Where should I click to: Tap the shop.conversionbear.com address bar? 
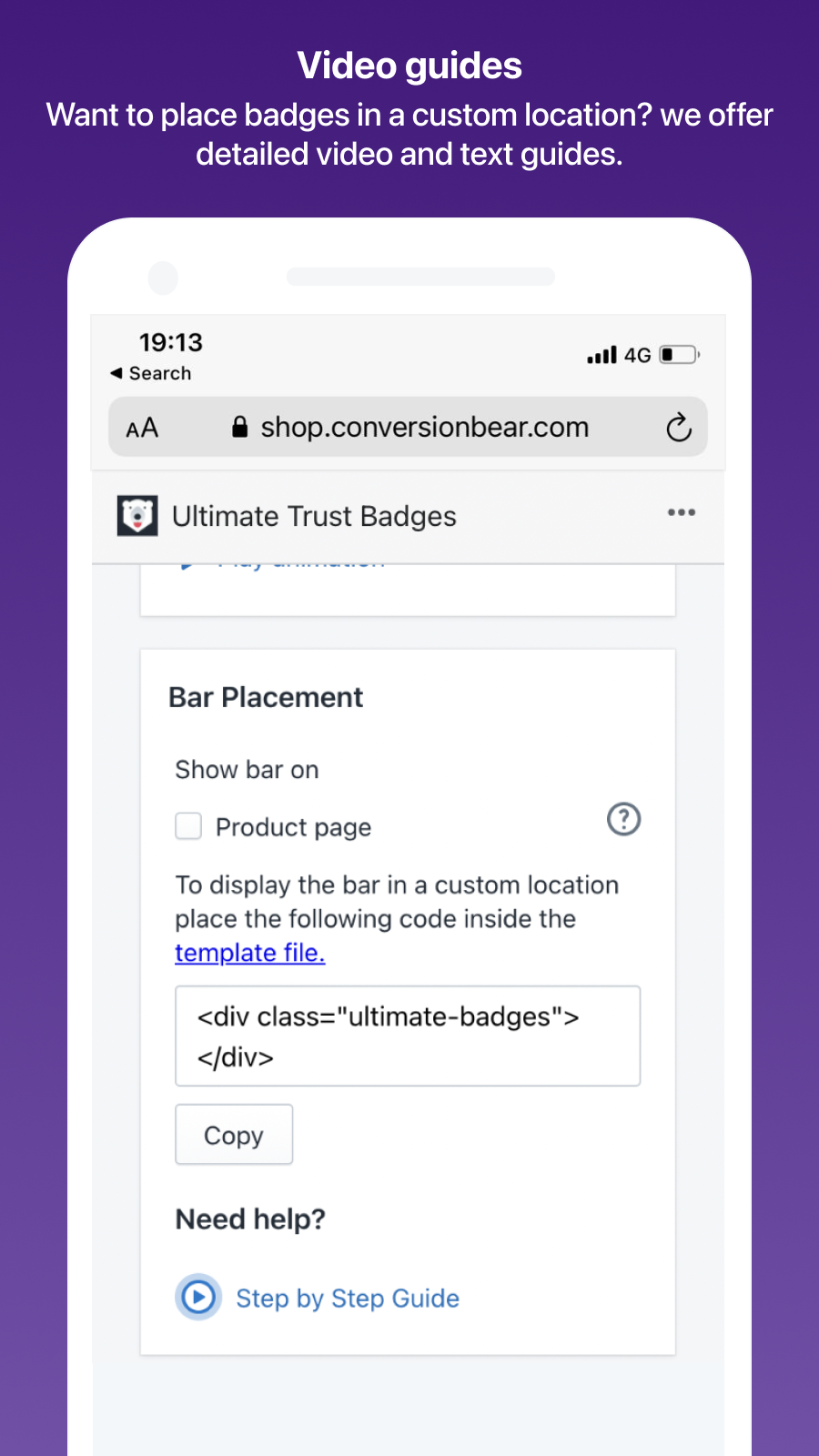coord(424,427)
